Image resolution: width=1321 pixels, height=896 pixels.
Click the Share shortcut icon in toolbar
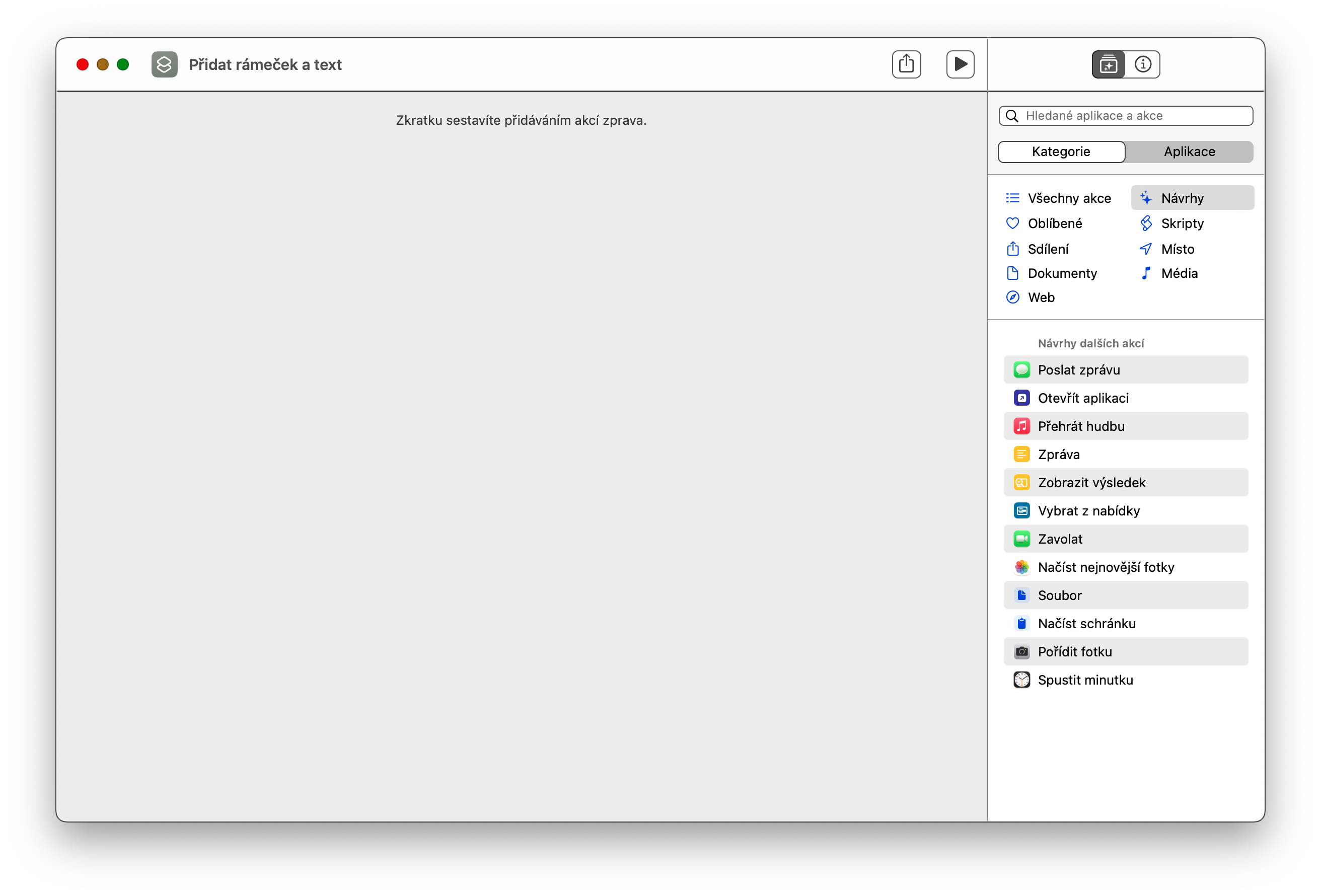(x=906, y=64)
